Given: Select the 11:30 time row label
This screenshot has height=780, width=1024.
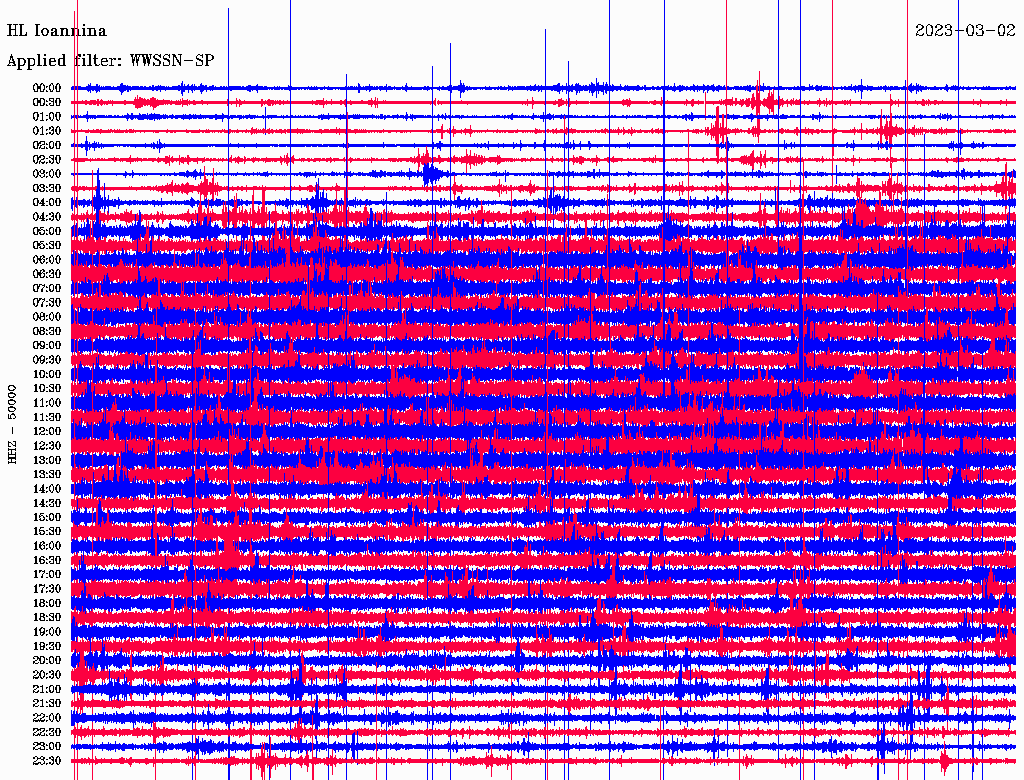Looking at the screenshot, I should [47, 417].
